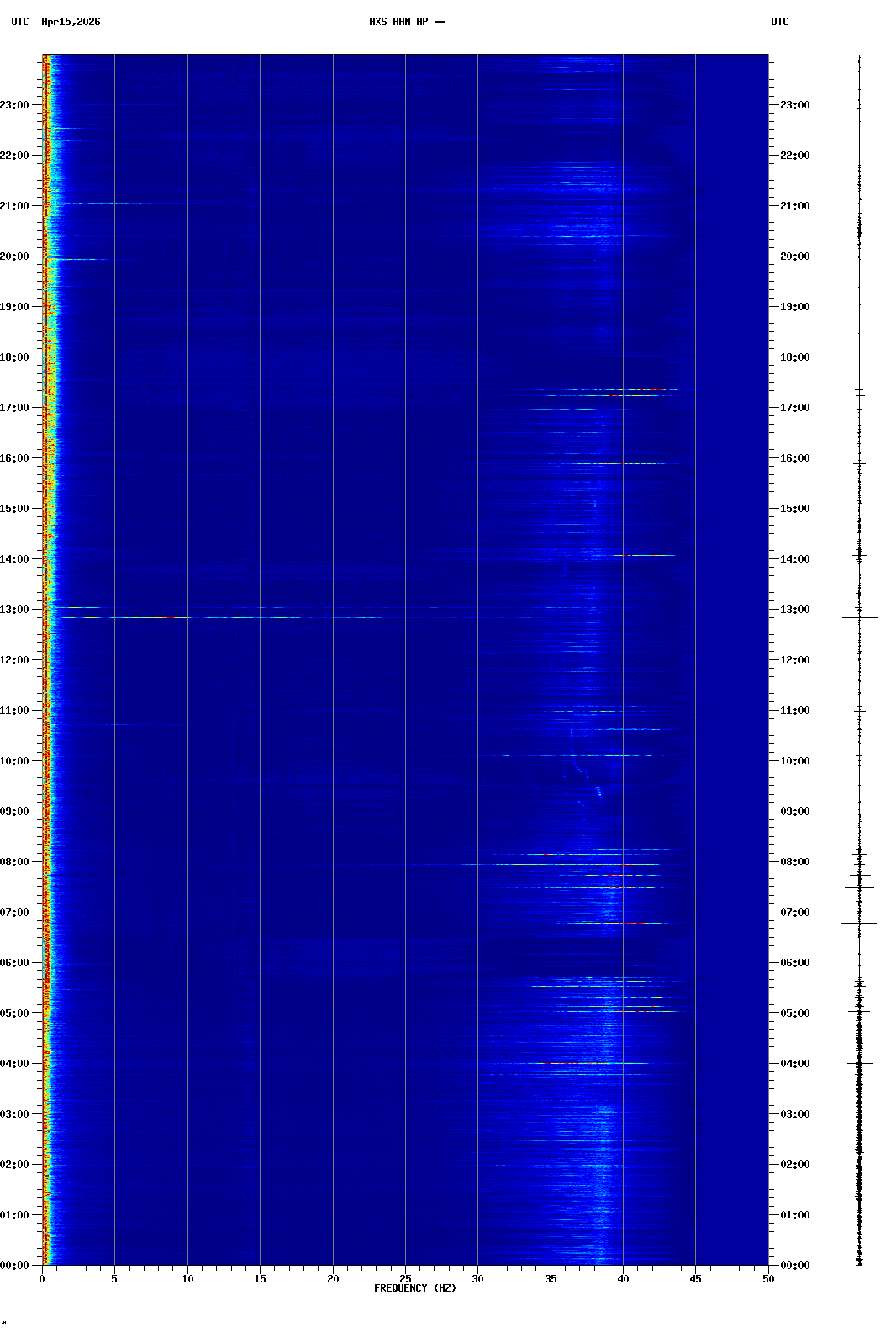Click the Apr15,2026 date text
This screenshot has width=896, height=1332.
(x=71, y=22)
